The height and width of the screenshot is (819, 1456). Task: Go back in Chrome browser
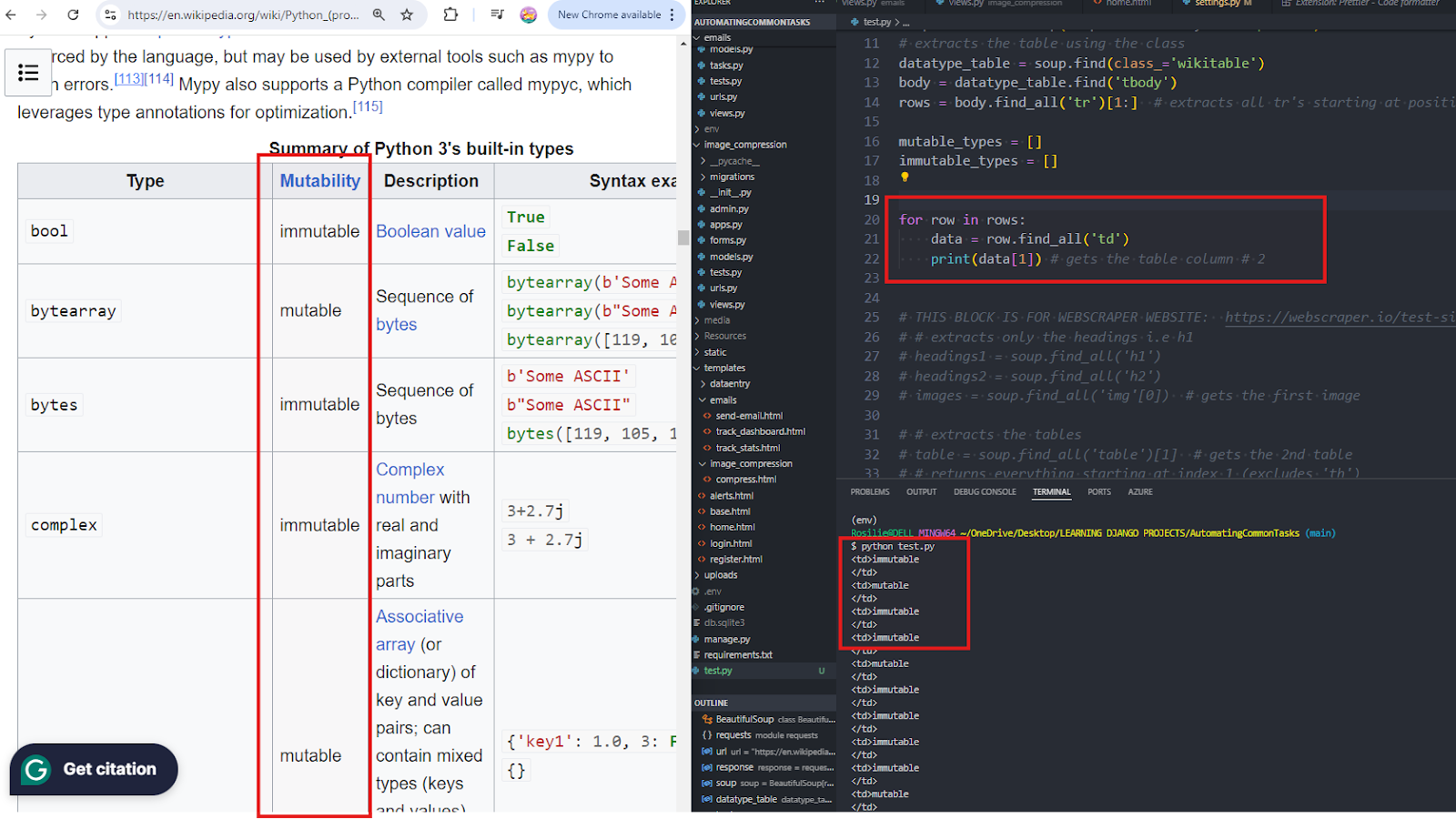click(12, 15)
